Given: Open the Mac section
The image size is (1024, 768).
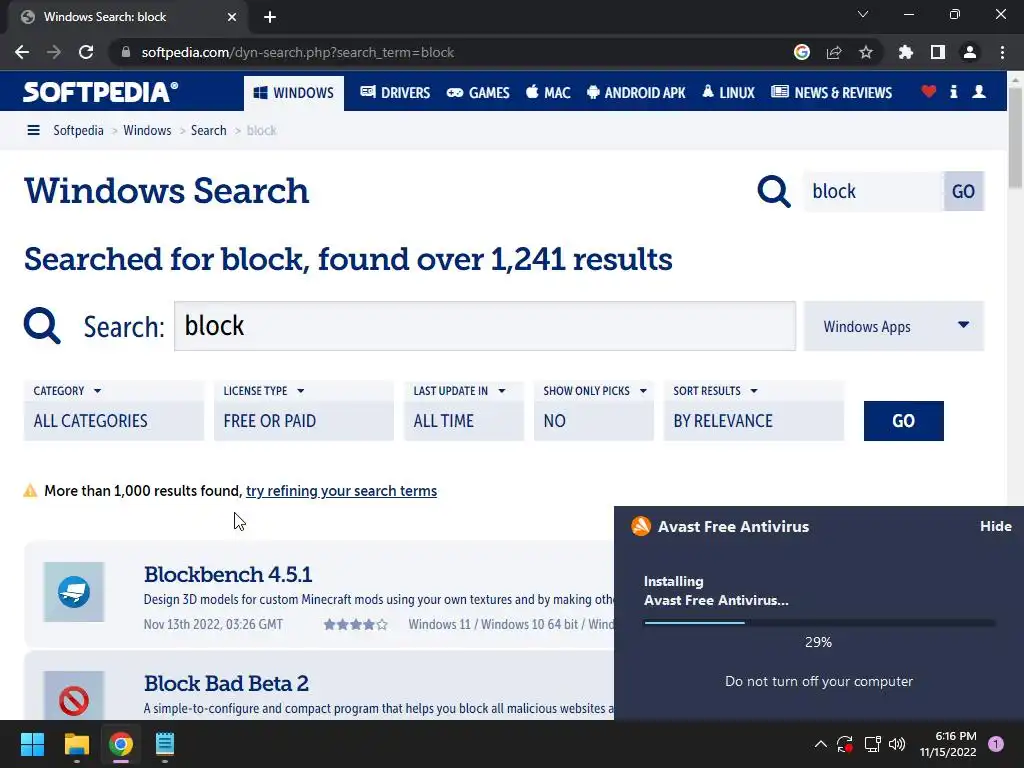Looking at the screenshot, I should [x=548, y=93].
